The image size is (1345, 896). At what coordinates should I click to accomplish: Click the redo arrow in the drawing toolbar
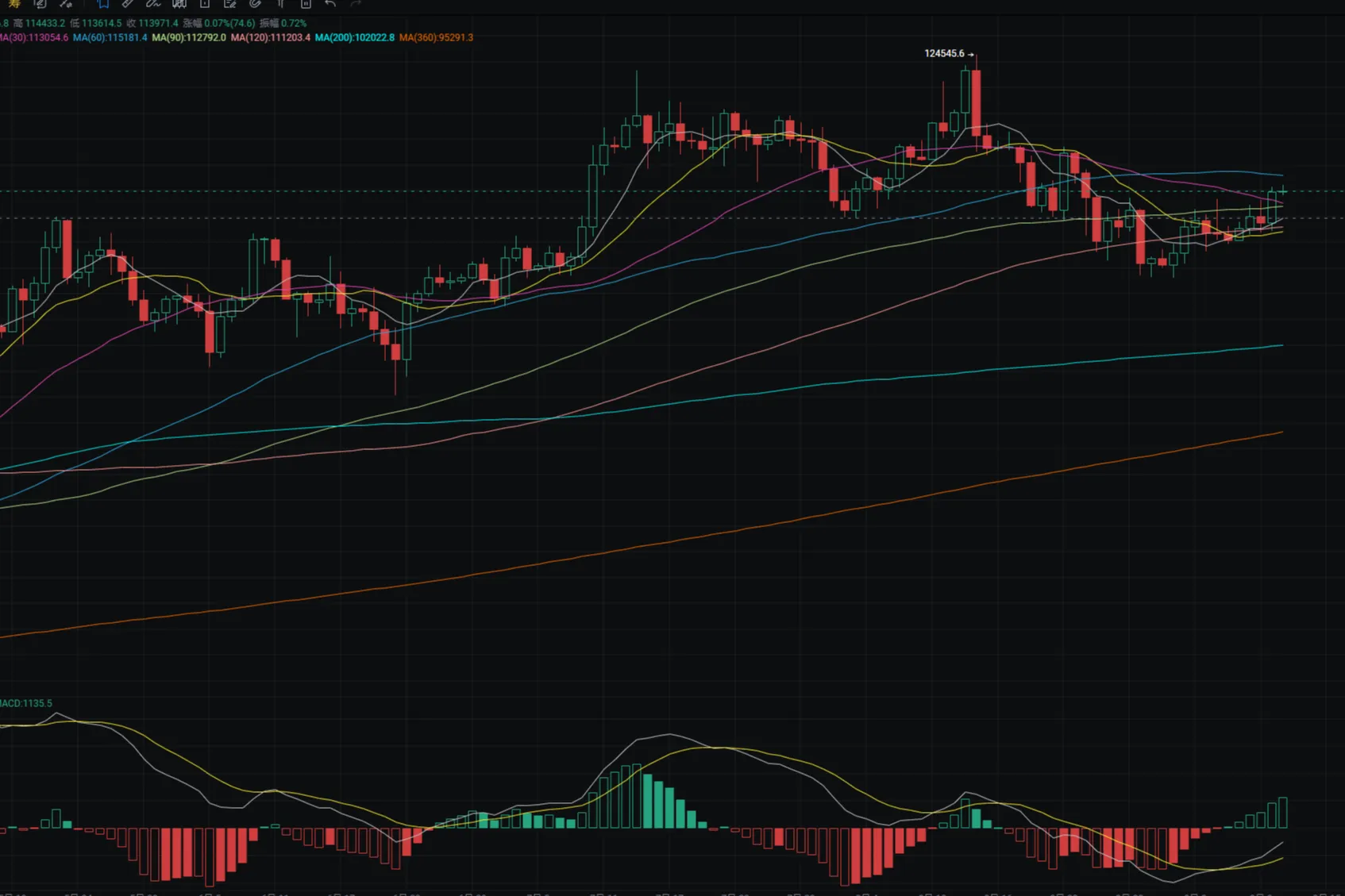click(356, 3)
